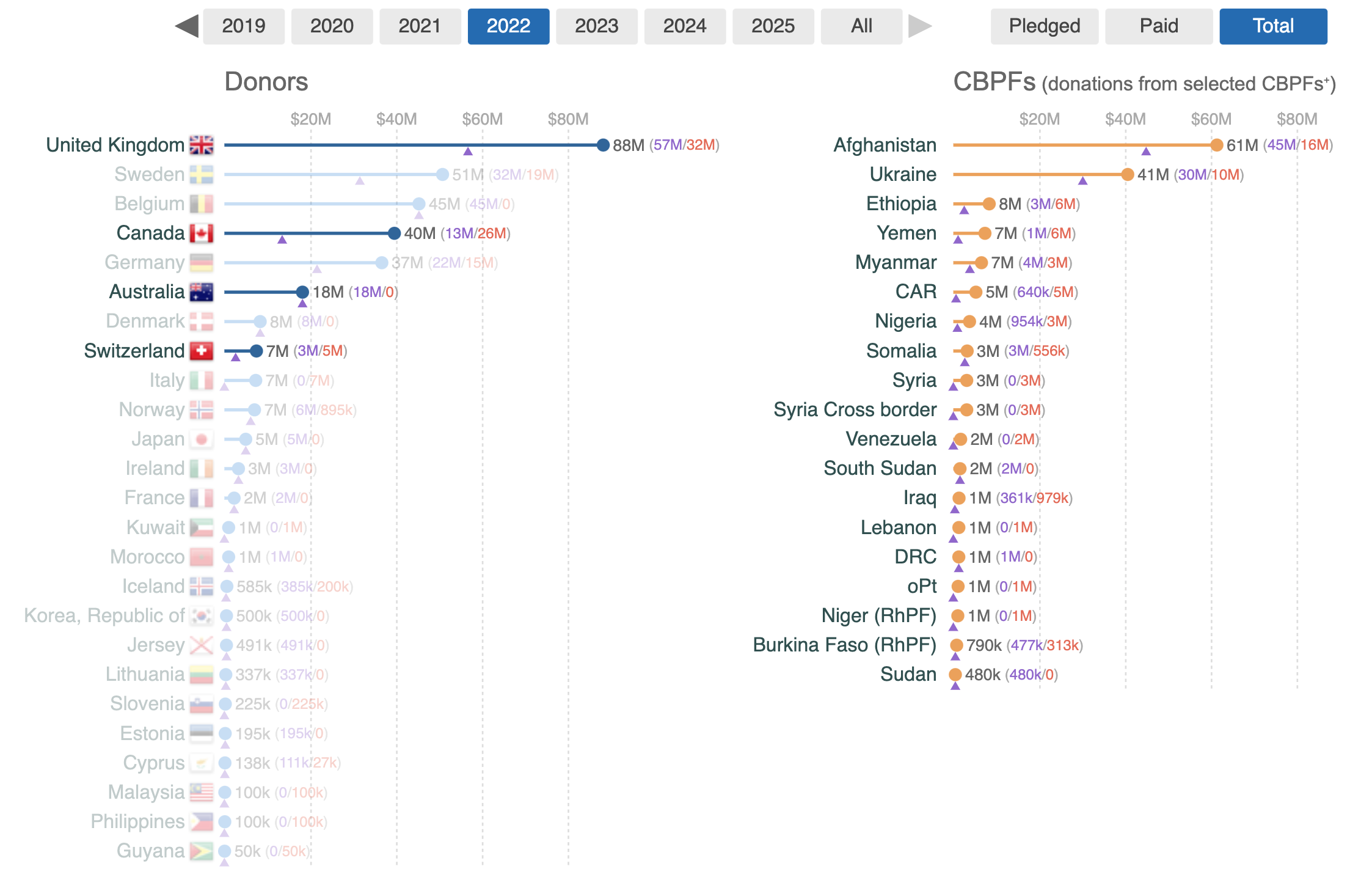Click the Korea, Republic of flag icon
This screenshot has height=869, width=1372.
pos(201,615)
